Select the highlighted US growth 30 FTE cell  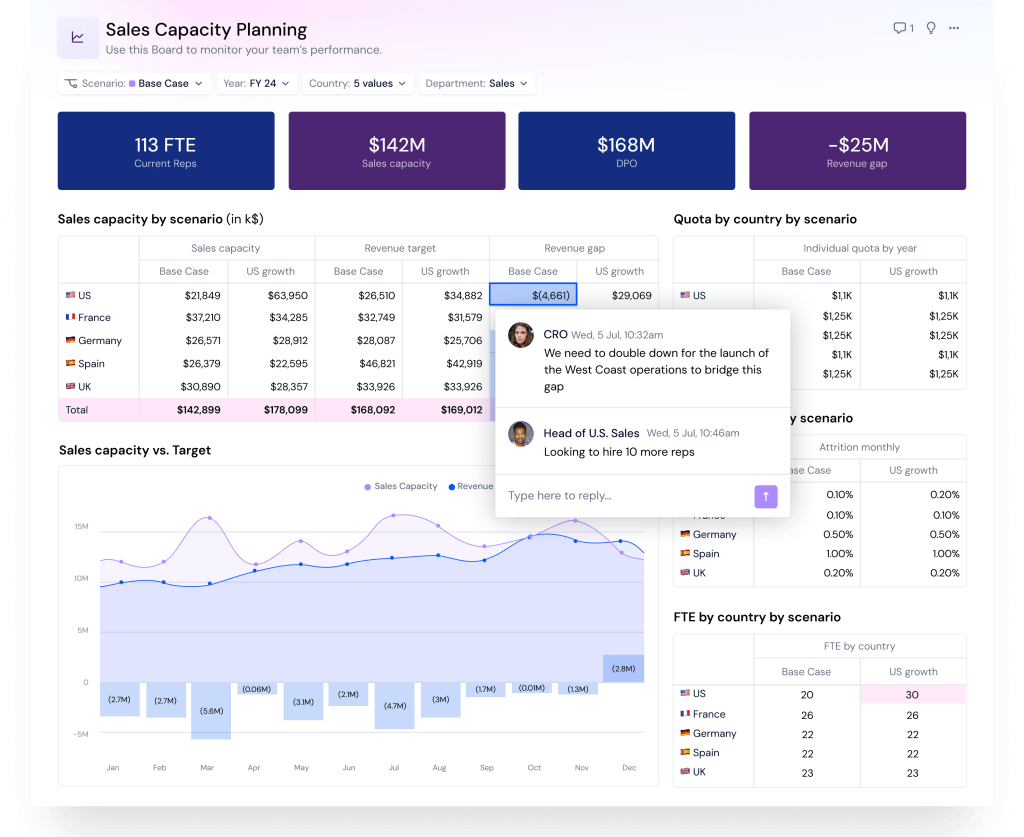coord(913,695)
